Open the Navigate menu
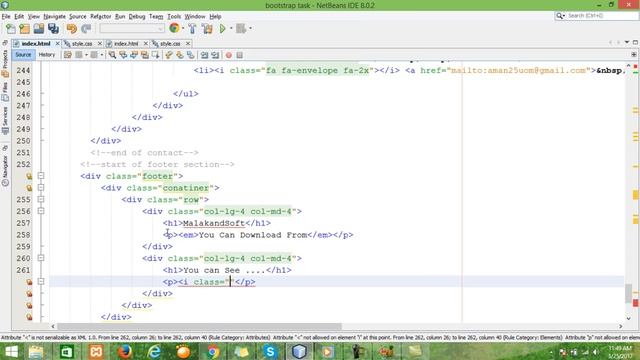Screen dimensions: 640x360 click(55, 16)
